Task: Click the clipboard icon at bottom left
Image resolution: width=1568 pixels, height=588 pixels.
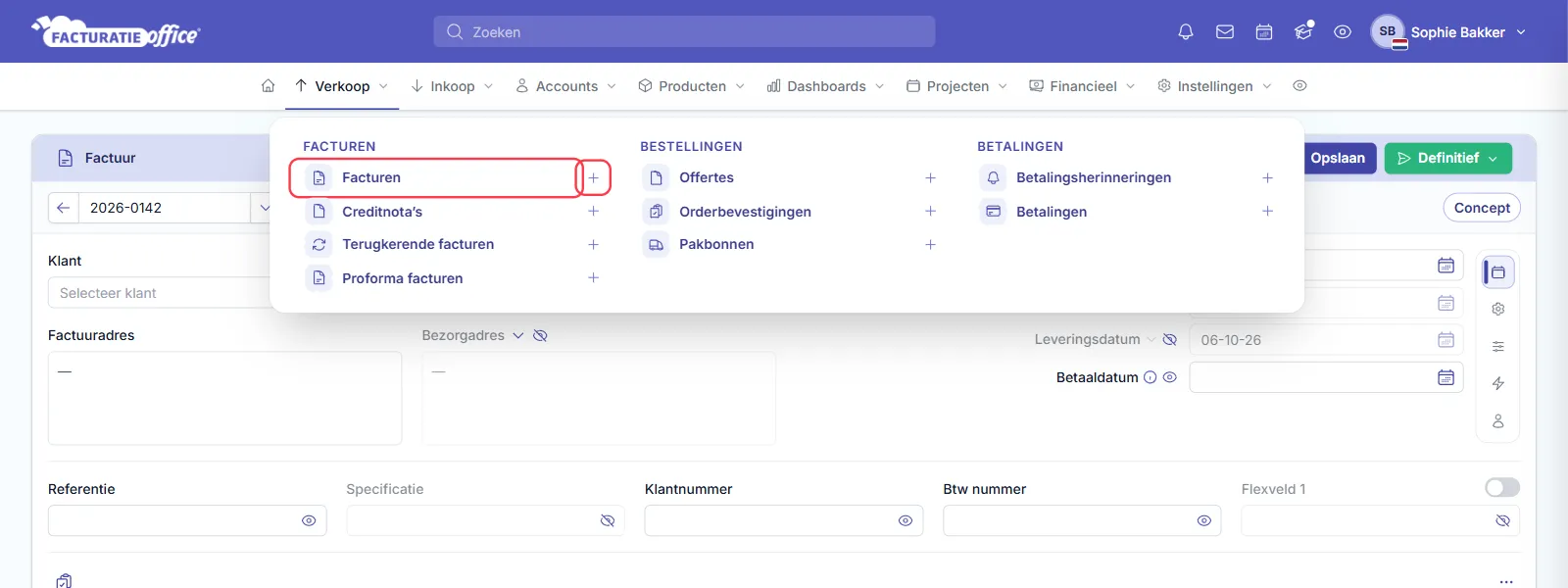Action: pyautogui.click(x=64, y=580)
